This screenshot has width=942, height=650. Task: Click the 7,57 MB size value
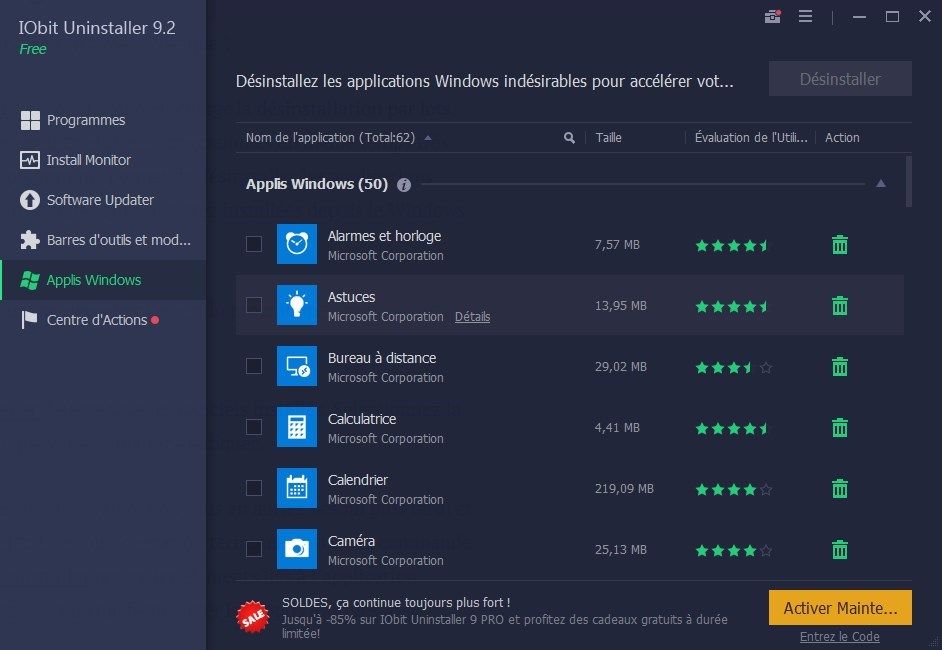point(617,245)
